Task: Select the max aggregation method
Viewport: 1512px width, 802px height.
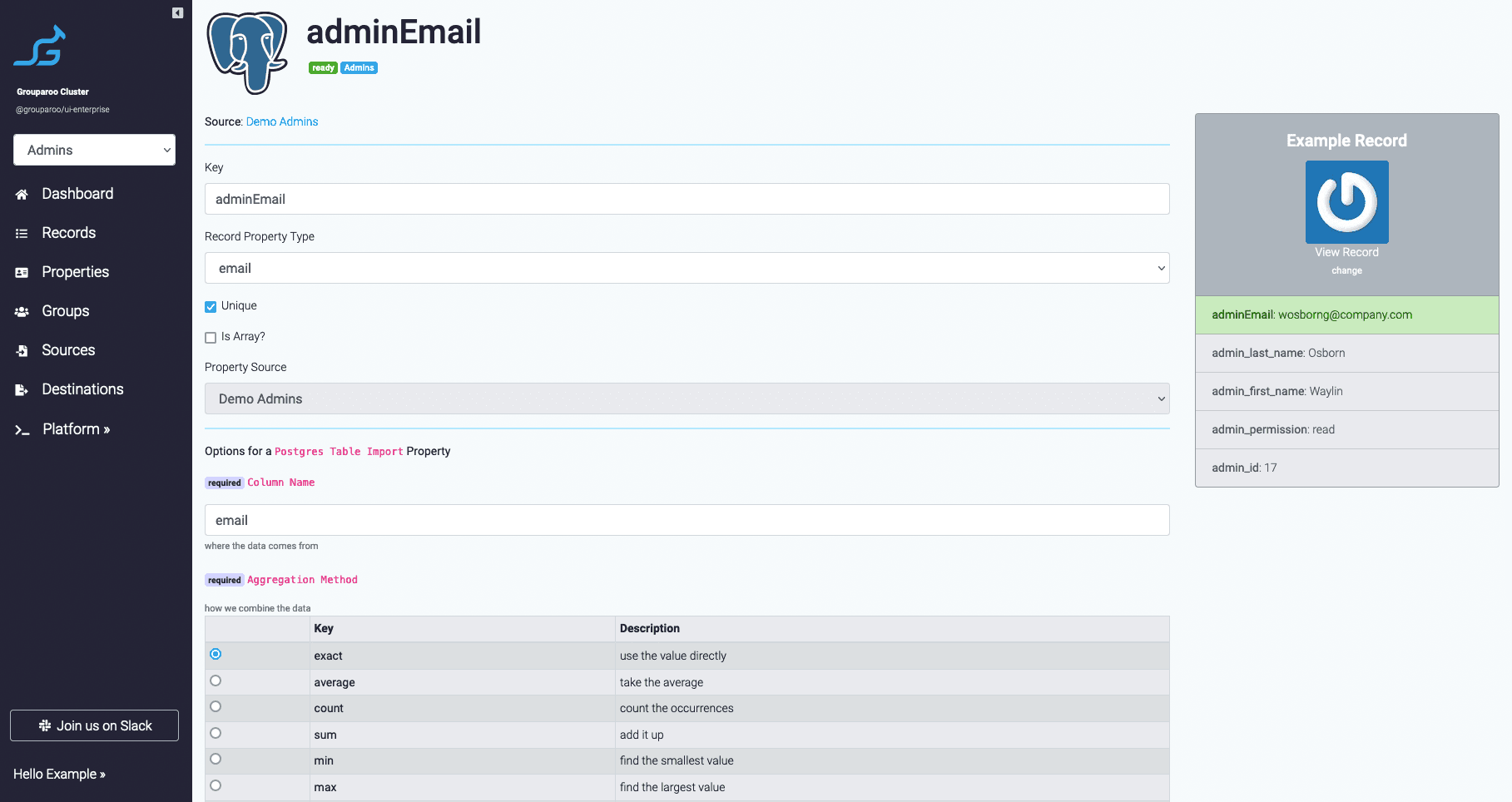Action: click(x=216, y=785)
